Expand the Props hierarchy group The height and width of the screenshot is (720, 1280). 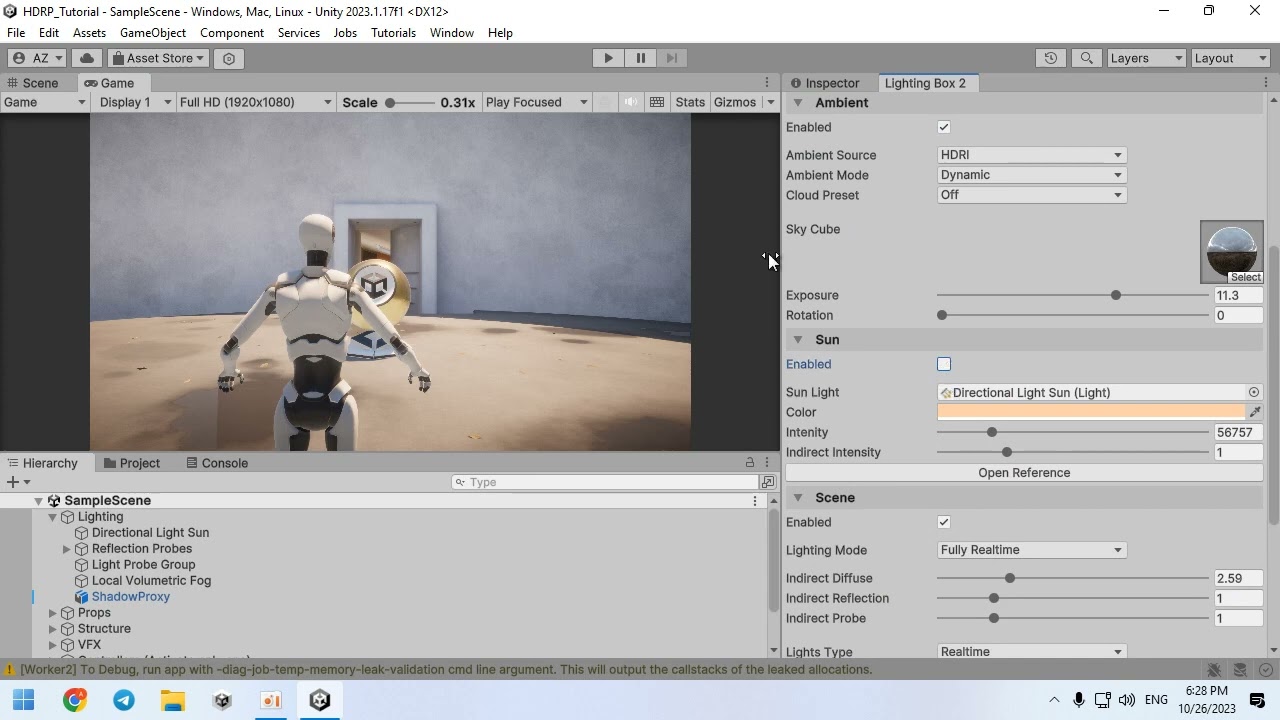pos(53,613)
